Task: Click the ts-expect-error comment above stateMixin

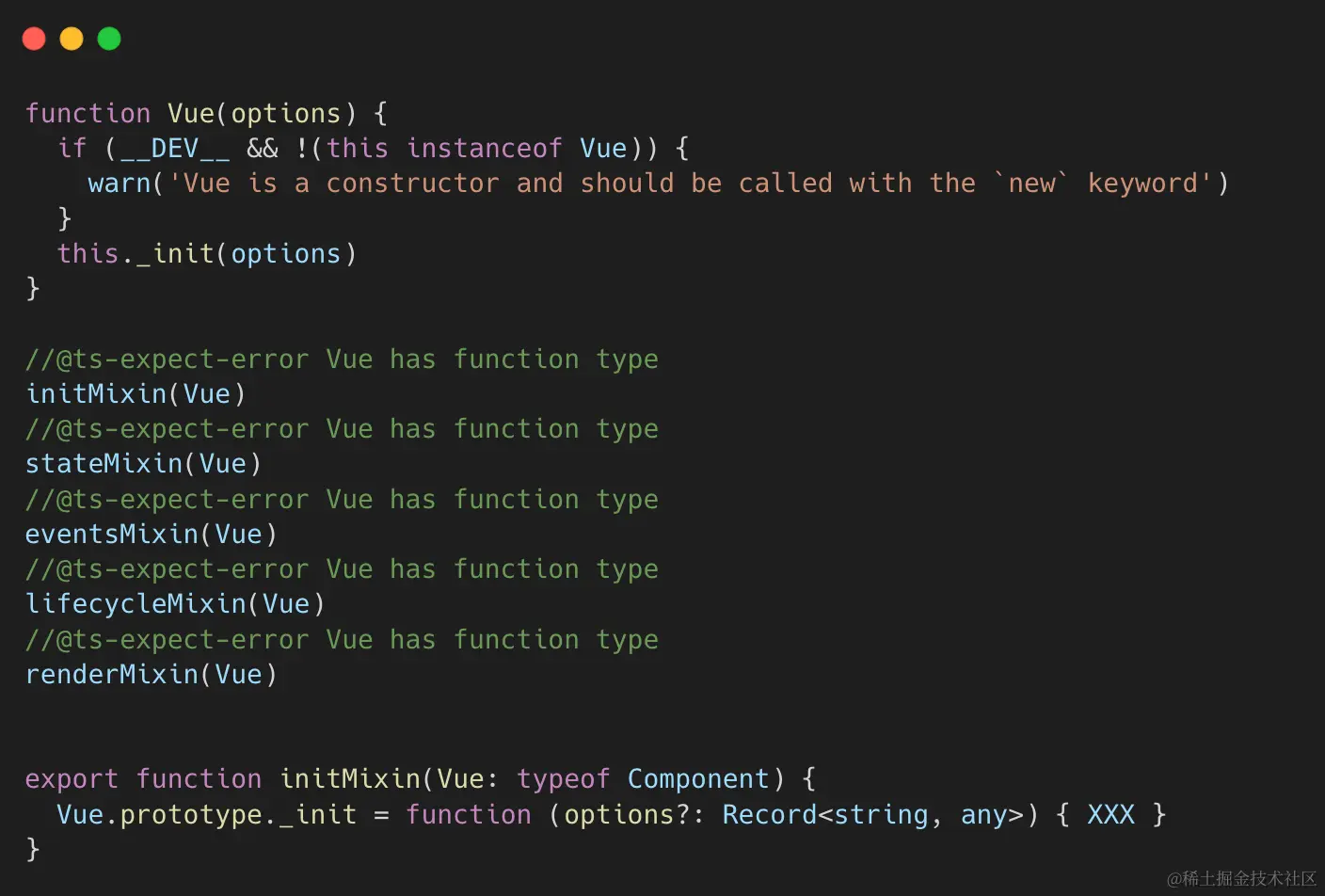Action: coord(342,429)
